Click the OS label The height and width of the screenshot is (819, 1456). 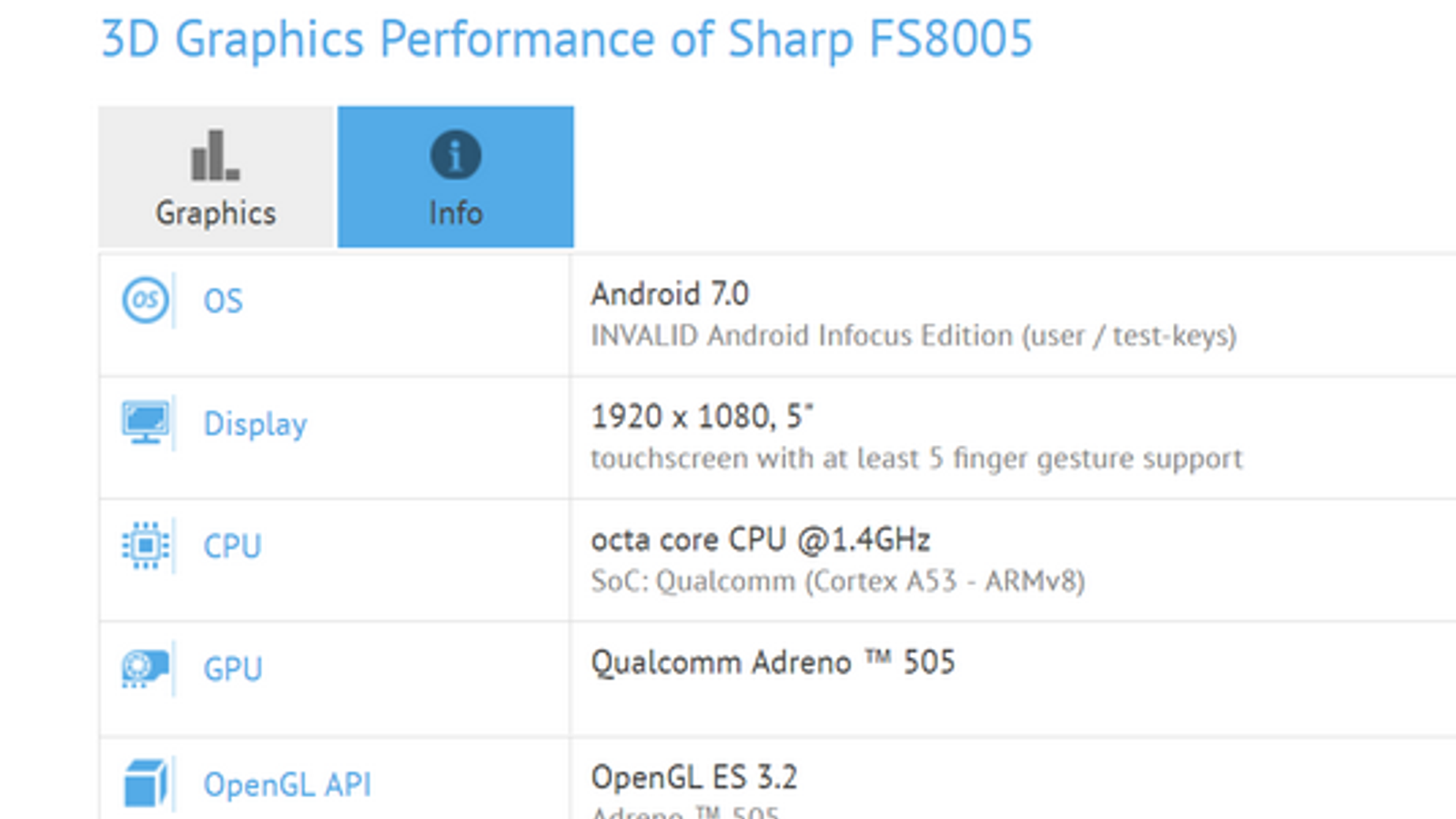(x=223, y=301)
